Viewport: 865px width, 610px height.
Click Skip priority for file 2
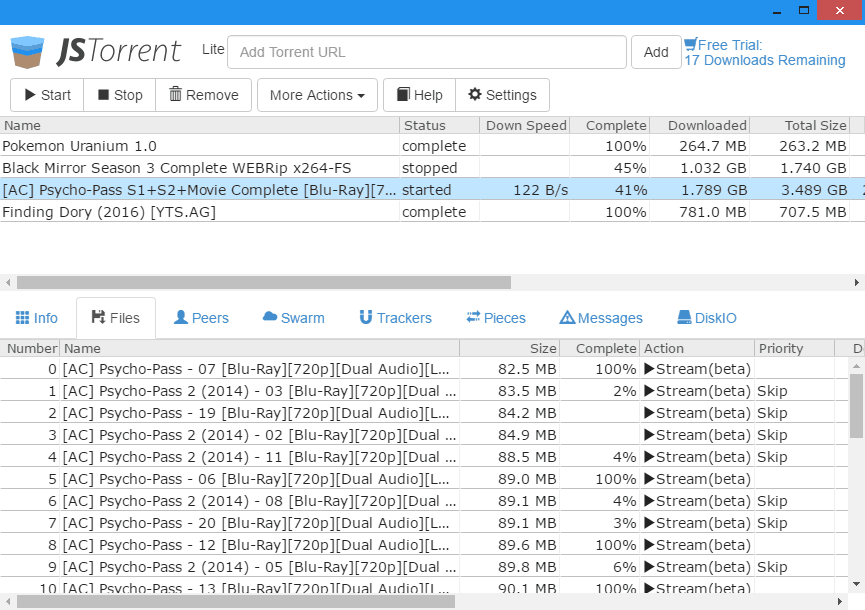tap(772, 413)
